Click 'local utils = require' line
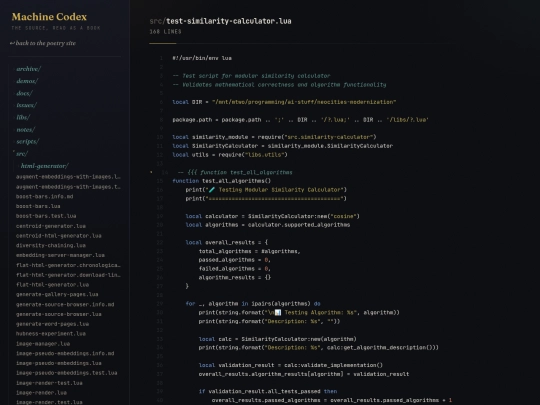Image resolution: width=540 pixels, height=405 pixels. 230,155
